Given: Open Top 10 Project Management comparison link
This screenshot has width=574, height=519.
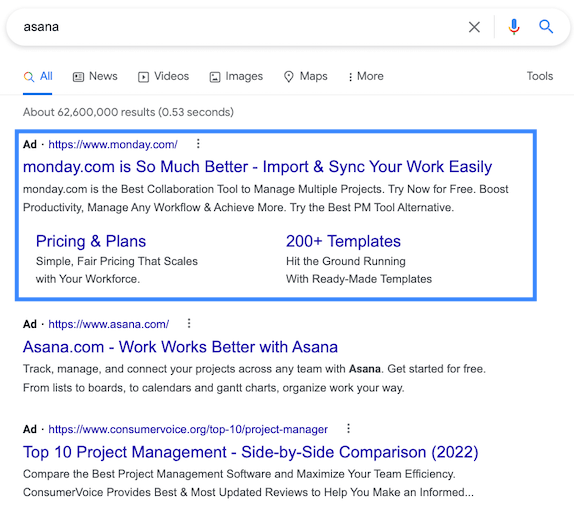Looking at the screenshot, I should pyautogui.click(x=251, y=452).
